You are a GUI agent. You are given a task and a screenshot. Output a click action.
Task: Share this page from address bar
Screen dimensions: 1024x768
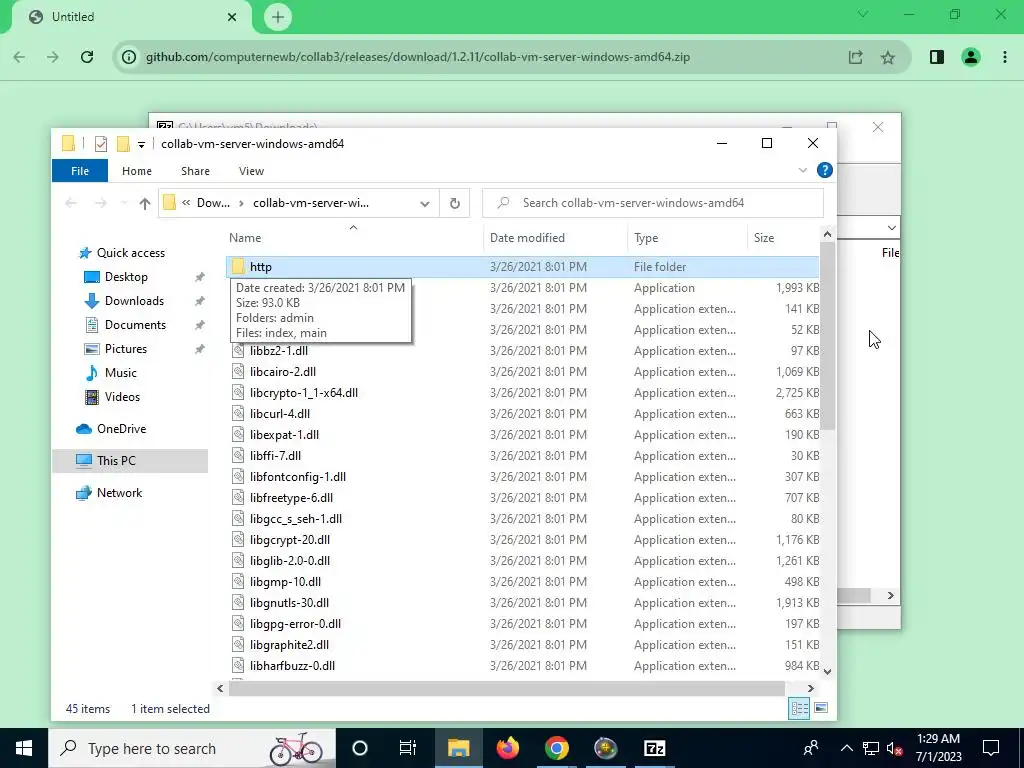(x=856, y=57)
